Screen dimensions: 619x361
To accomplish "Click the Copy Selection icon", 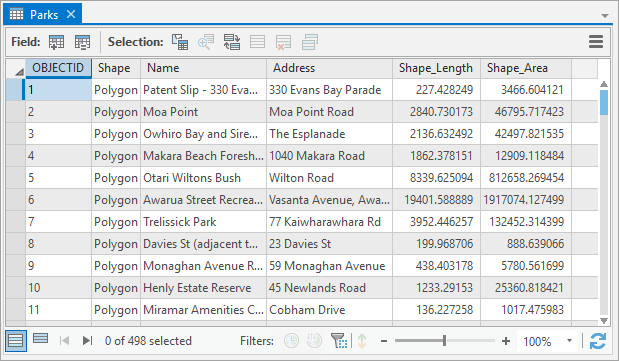I will point(310,41).
